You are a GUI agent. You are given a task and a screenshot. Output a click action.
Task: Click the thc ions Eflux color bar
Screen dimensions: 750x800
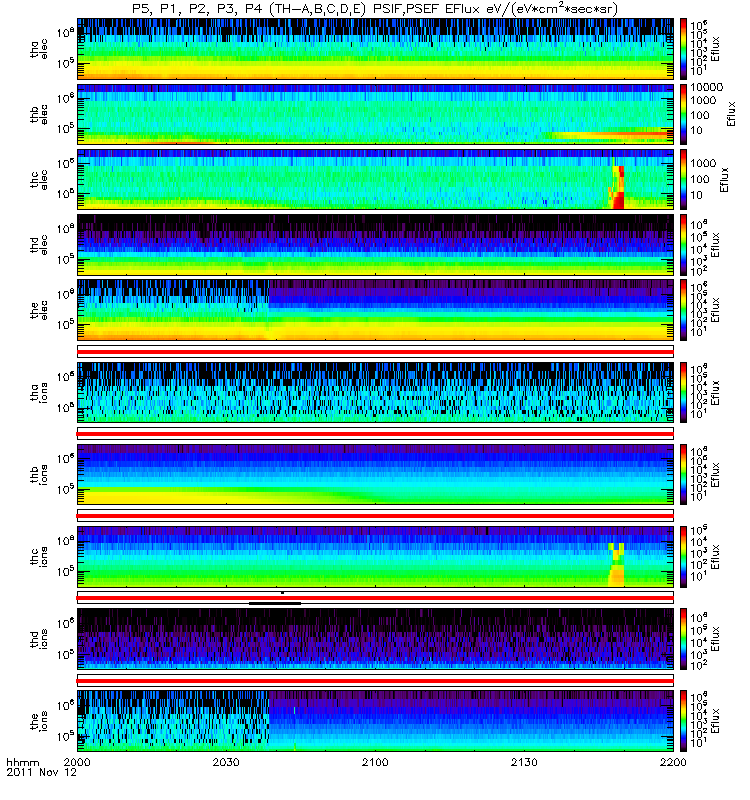(683, 557)
